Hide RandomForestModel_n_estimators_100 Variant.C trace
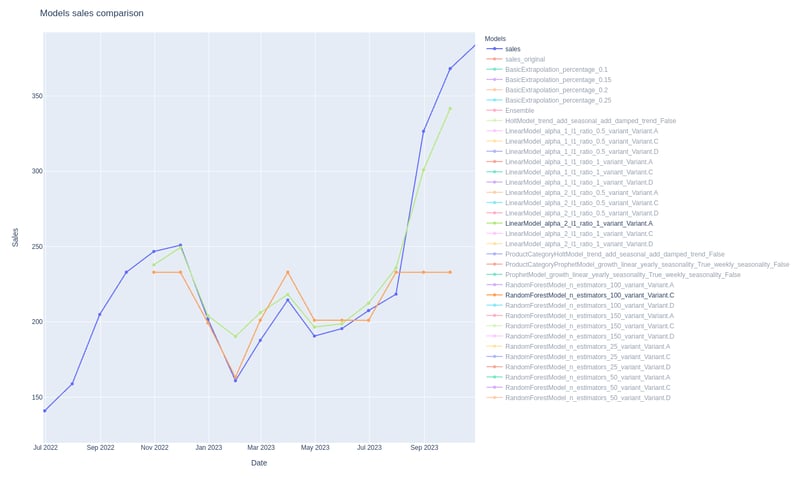800x486 pixels. 589,295
